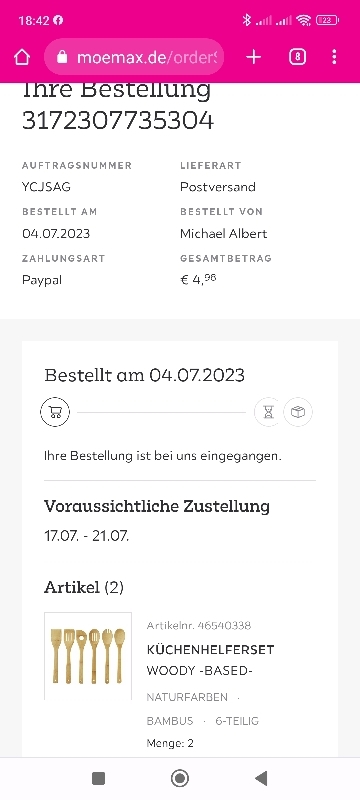Tap the browser home icon
The image size is (360, 800).
point(21,57)
